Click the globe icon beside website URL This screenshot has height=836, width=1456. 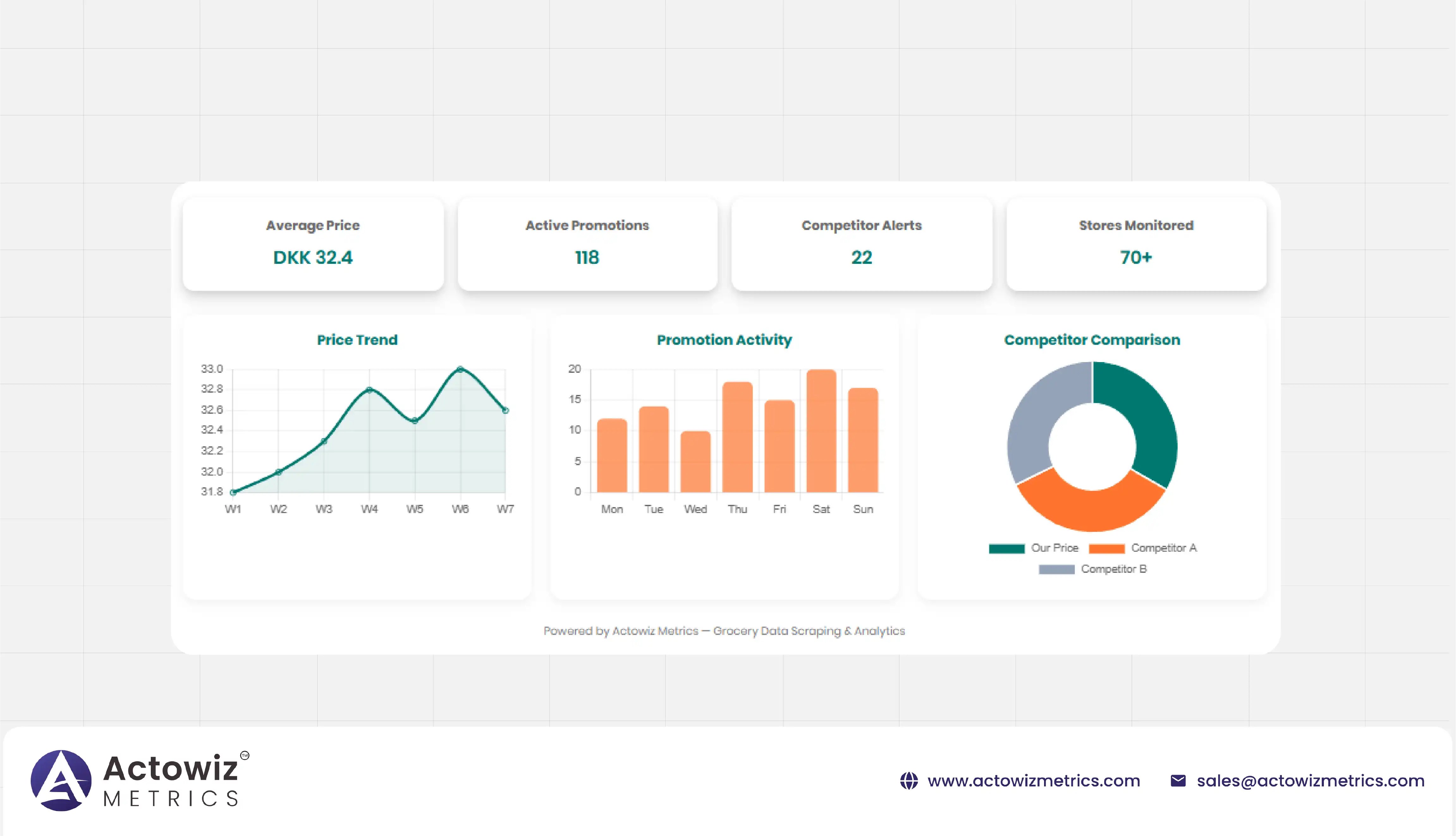click(x=908, y=781)
